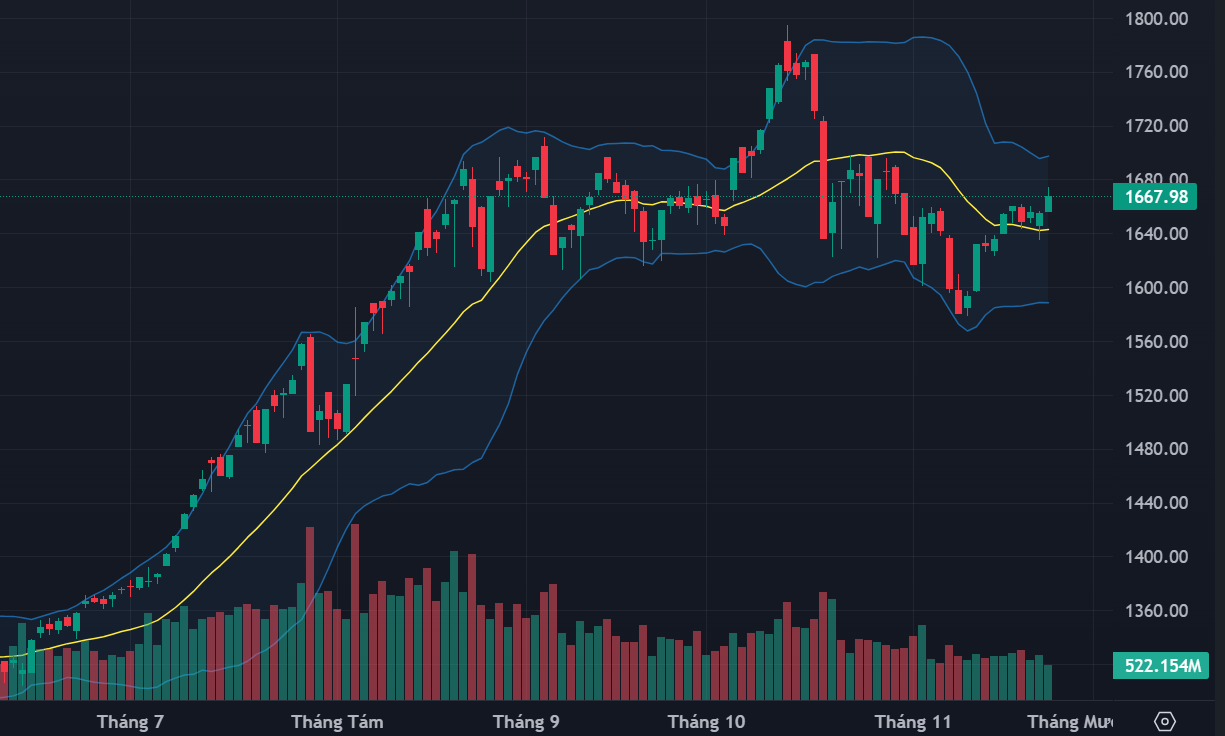Image resolution: width=1225 pixels, height=736 pixels.
Task: Select the Tháng Tám time axis label
Action: pos(337,721)
